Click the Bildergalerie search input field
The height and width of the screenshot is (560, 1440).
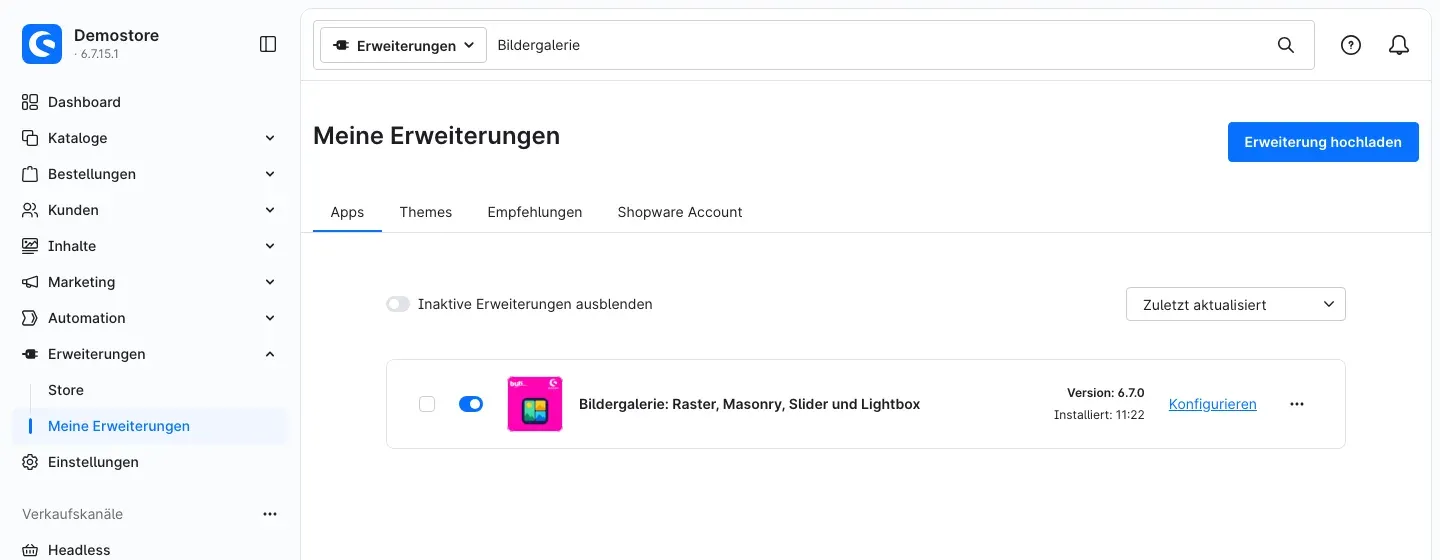(880, 45)
